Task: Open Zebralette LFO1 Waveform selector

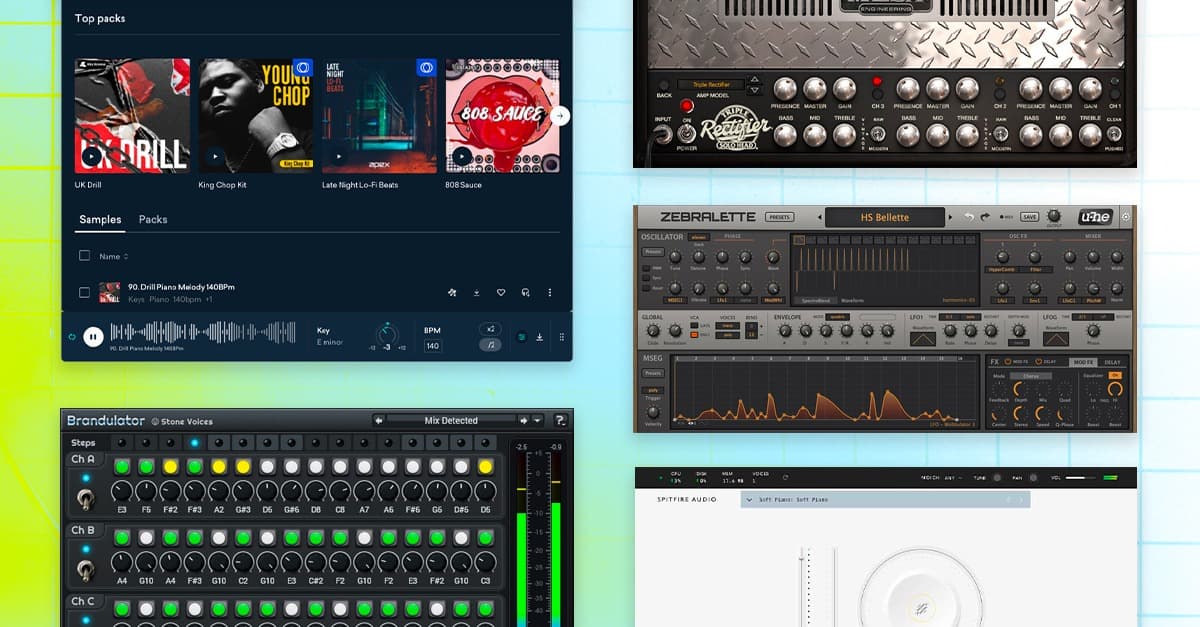Action: tap(922, 339)
